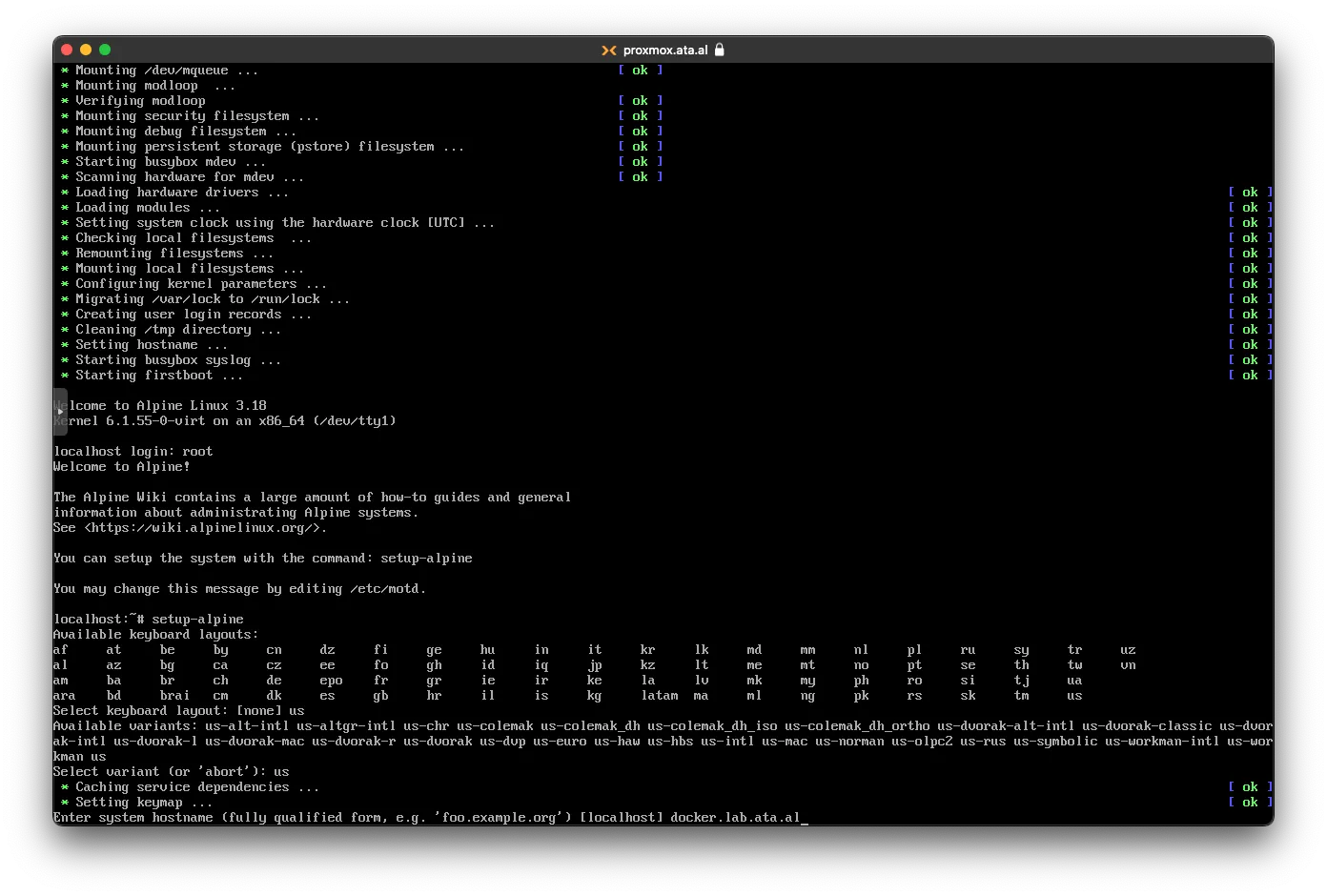Click the ok status for Starting firstboot
The height and width of the screenshot is (896, 1327).
pyautogui.click(x=1250, y=376)
